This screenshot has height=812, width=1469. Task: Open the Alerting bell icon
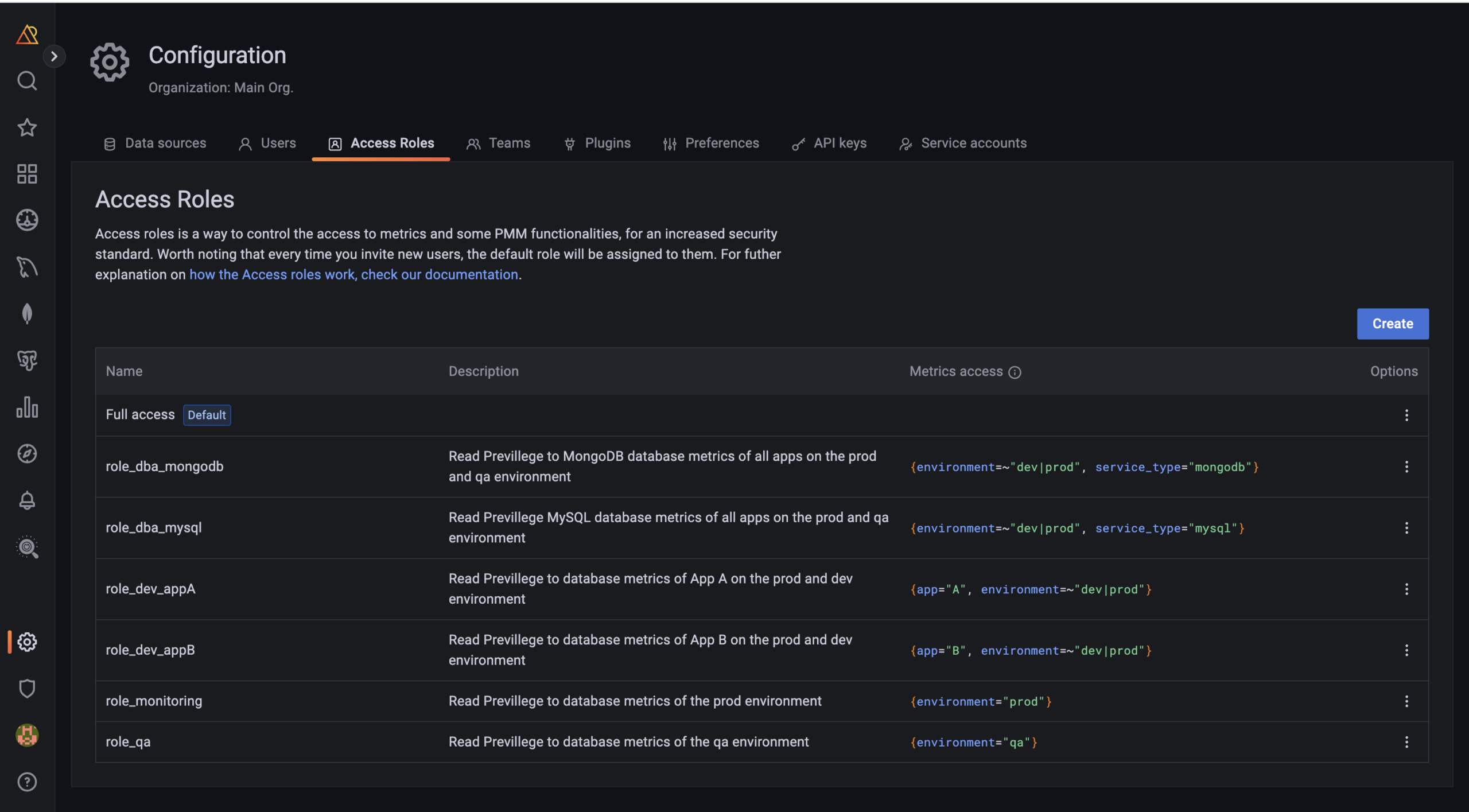coord(27,500)
